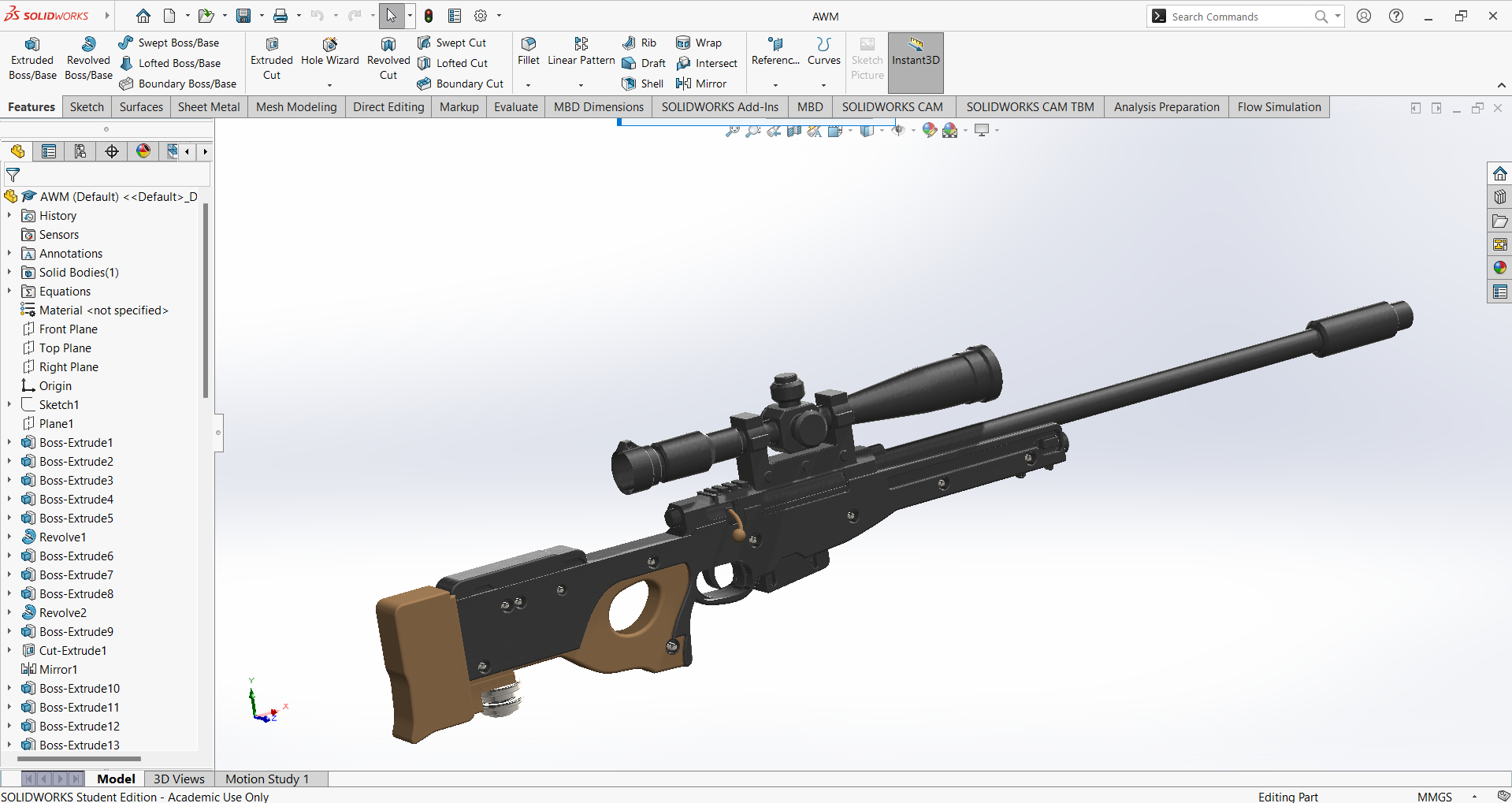Expand the Solid Bodies(1) folder
Image resolution: width=1512 pixels, height=803 pixels.
click(9, 272)
